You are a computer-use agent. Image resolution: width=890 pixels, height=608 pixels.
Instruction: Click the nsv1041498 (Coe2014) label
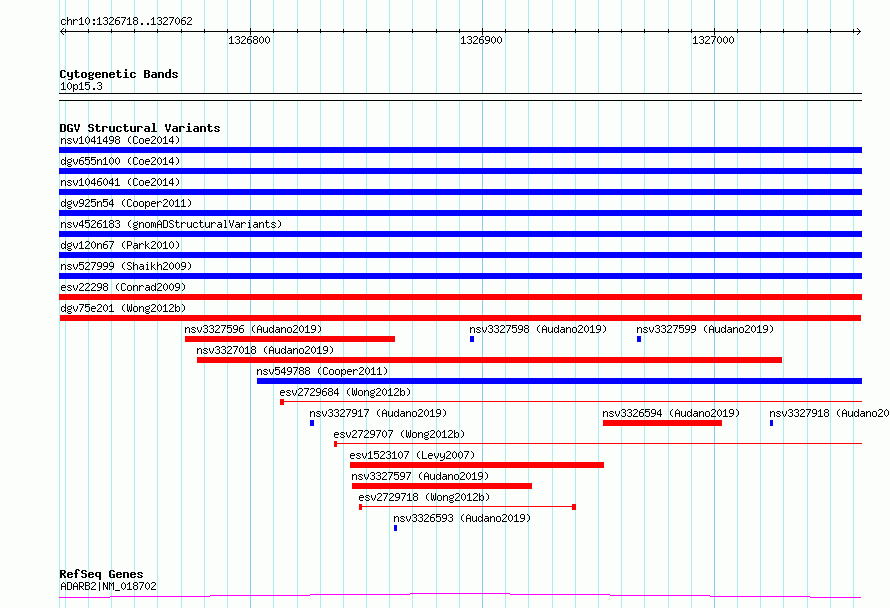click(x=120, y=140)
